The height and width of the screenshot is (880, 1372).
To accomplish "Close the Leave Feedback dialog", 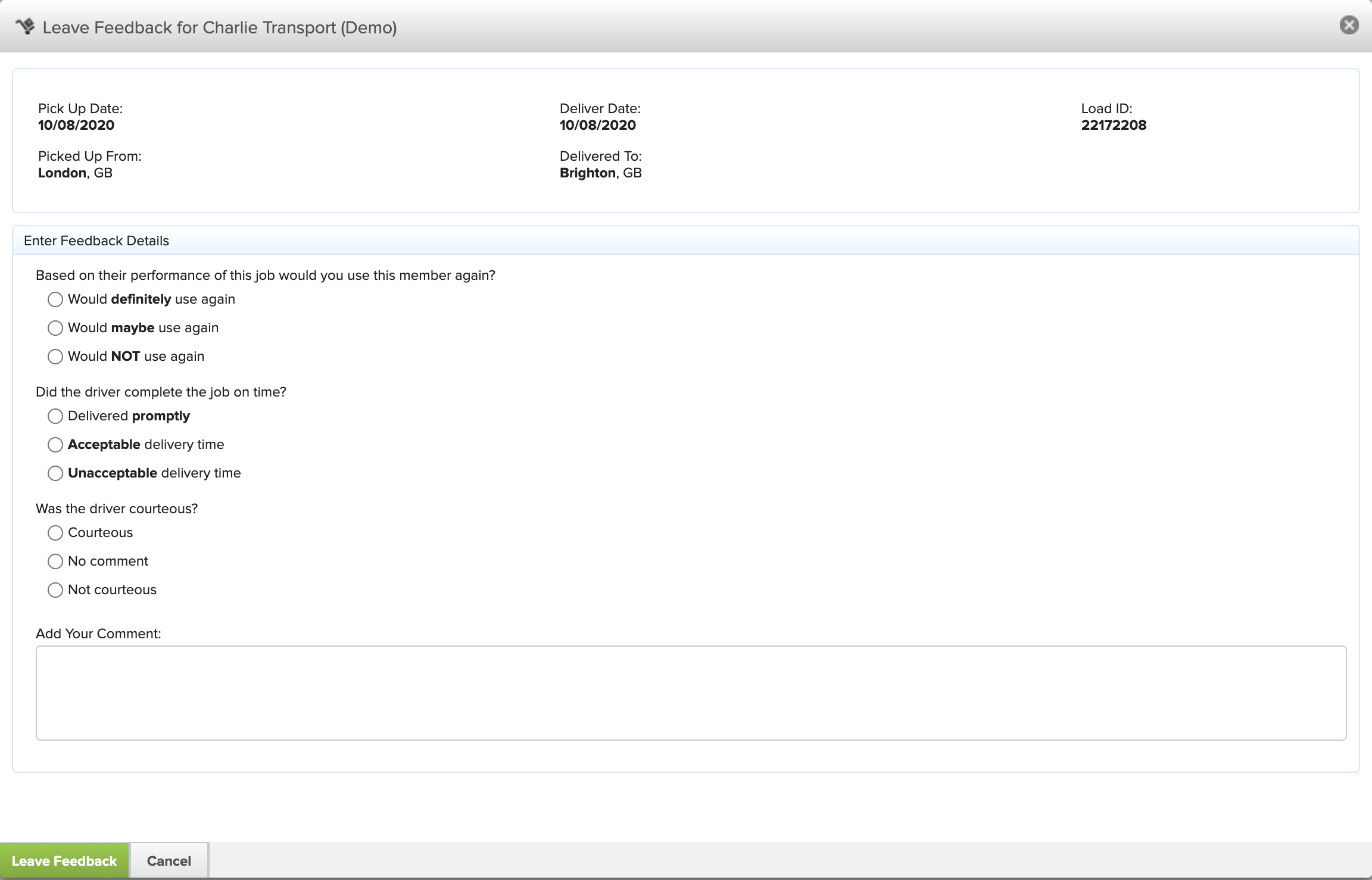I will [1349, 25].
